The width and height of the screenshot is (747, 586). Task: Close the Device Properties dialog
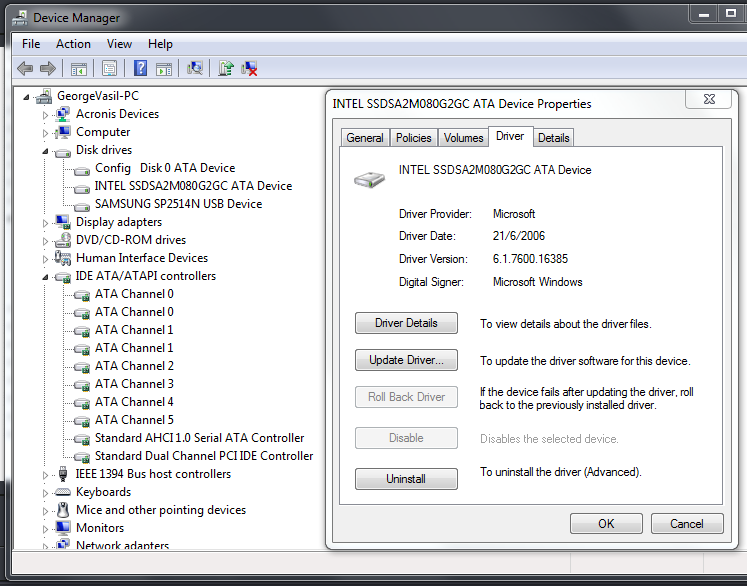[709, 99]
